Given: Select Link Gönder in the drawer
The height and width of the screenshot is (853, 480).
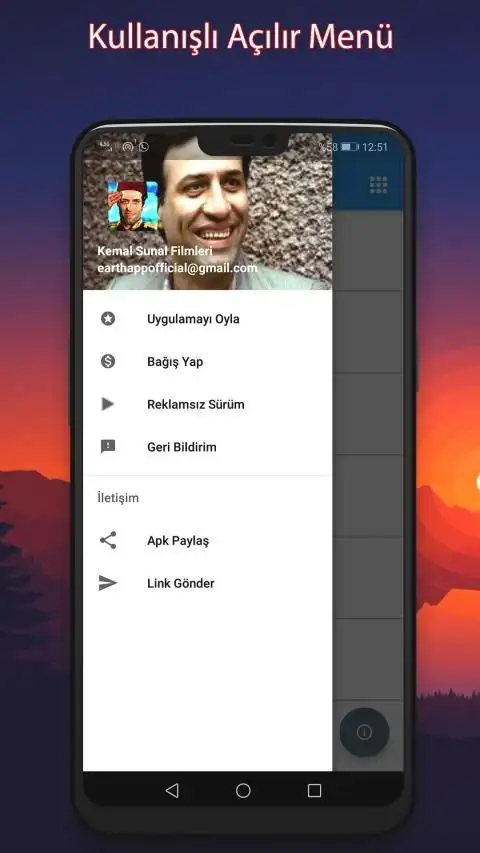Looking at the screenshot, I should pos(207,583).
